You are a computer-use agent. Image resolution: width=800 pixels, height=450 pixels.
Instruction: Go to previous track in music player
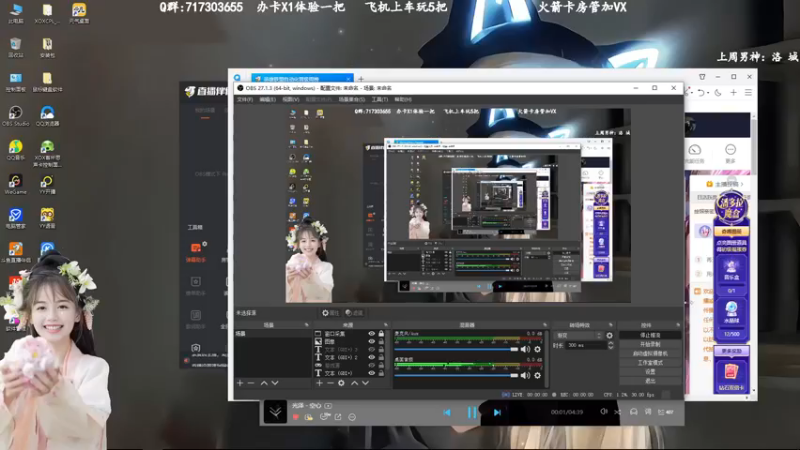tap(447, 412)
